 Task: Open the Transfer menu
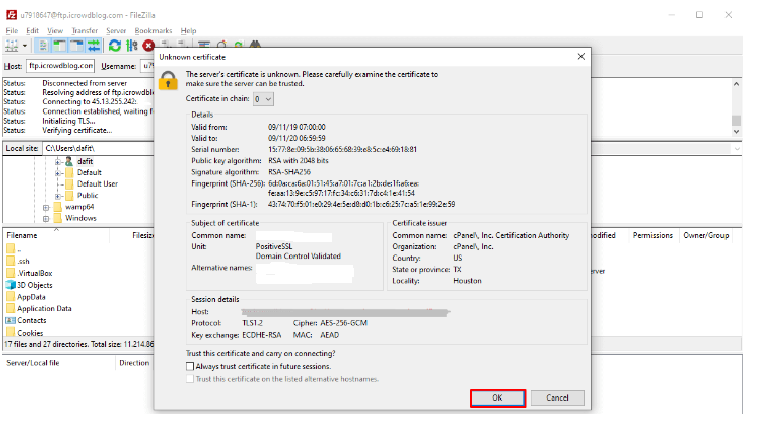(84, 30)
